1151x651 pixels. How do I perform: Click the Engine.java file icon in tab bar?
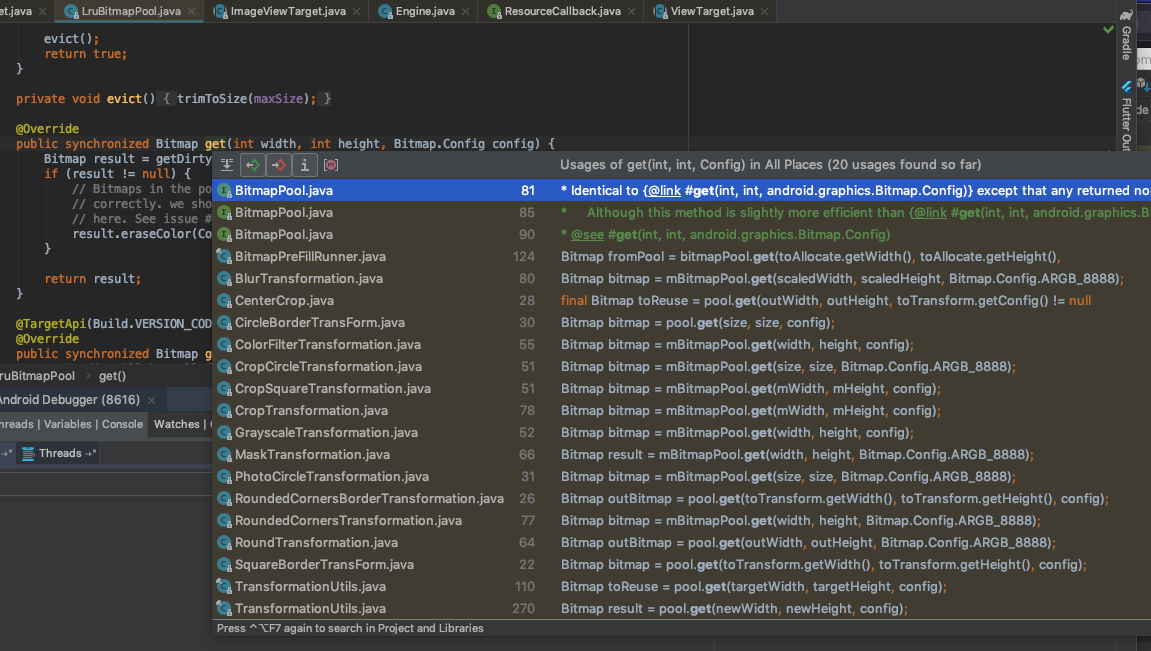click(385, 11)
